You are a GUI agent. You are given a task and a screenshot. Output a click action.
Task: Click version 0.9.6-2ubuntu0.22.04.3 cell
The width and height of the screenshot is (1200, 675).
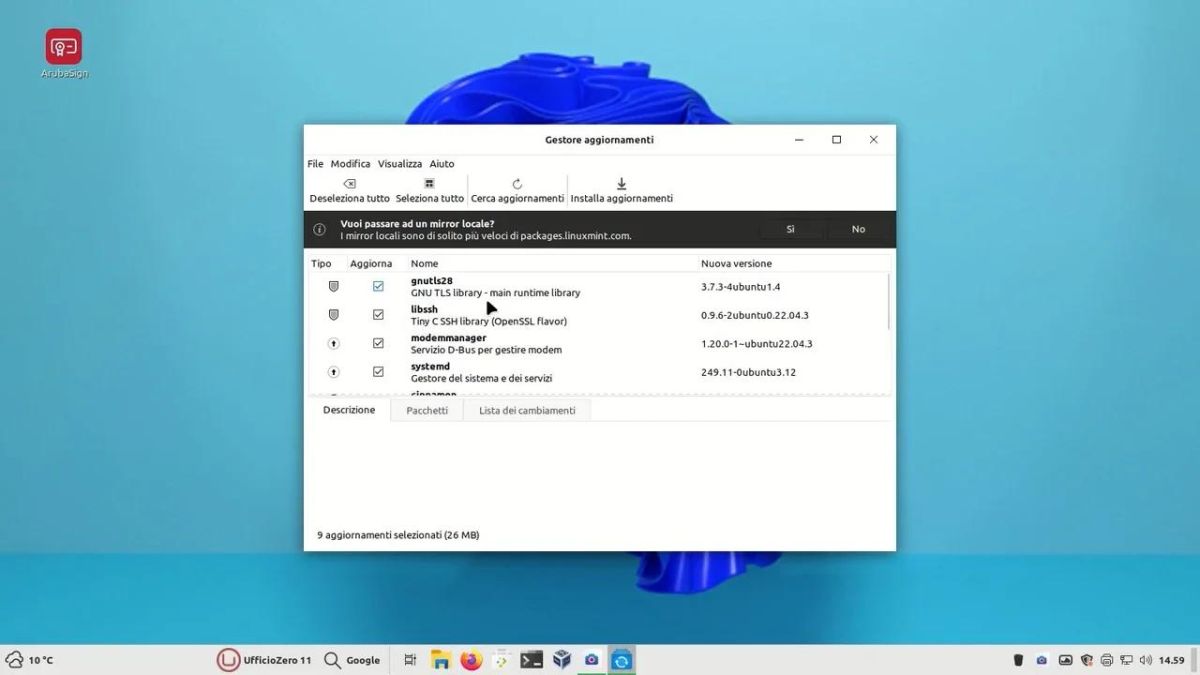click(755, 315)
